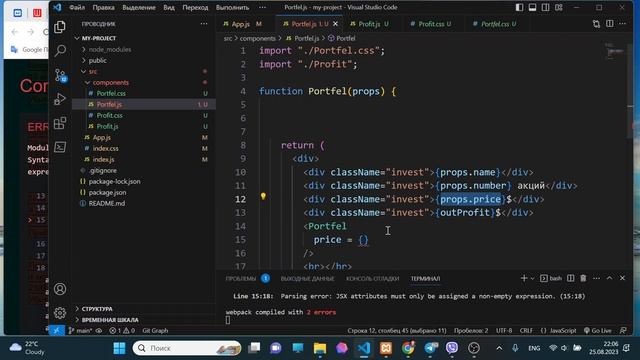Split the terminal panel
640x360 pixels.
click(571, 278)
